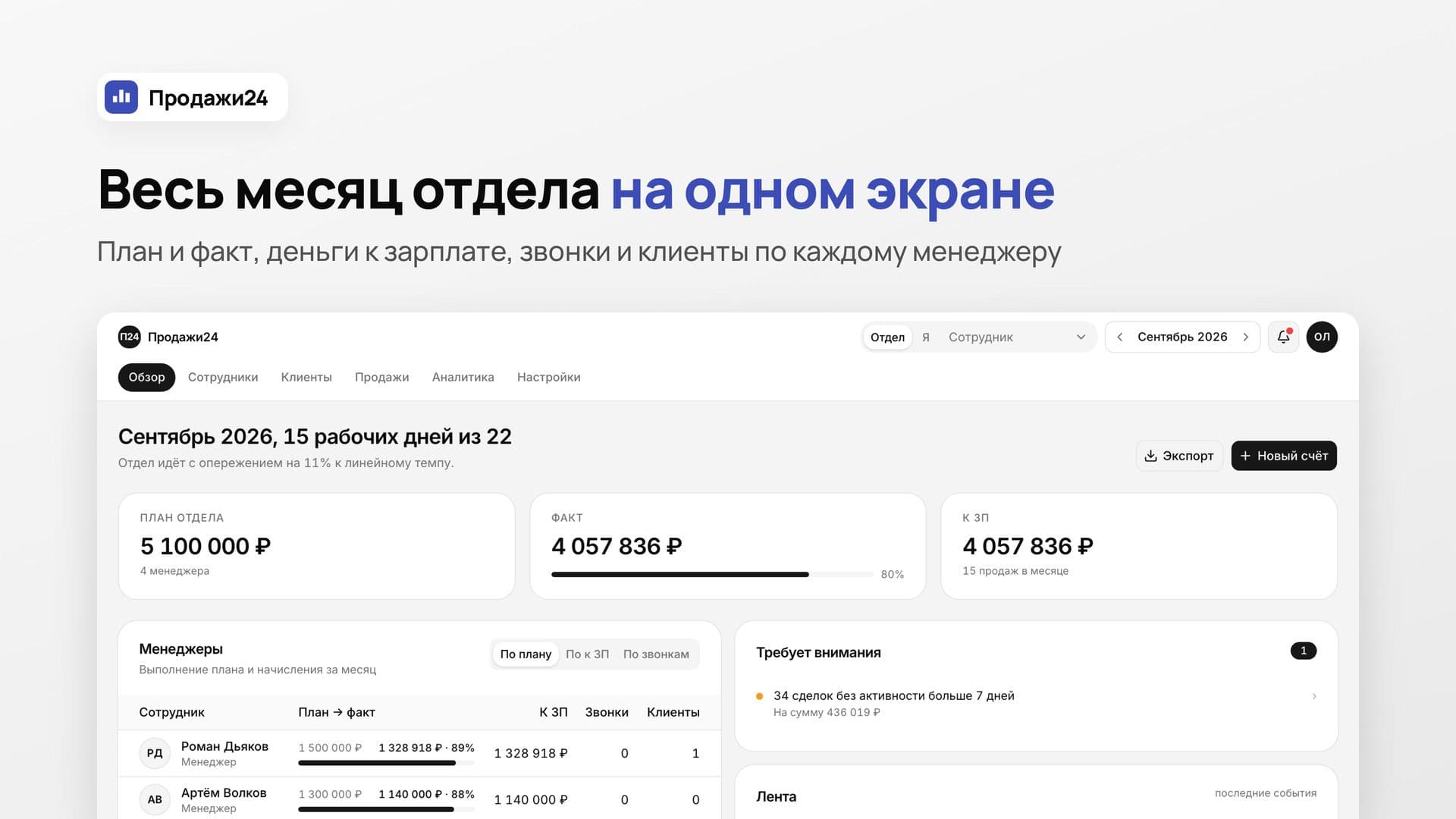Go to previous month arrow
Screen dimensions: 1456x819
click(x=1119, y=337)
